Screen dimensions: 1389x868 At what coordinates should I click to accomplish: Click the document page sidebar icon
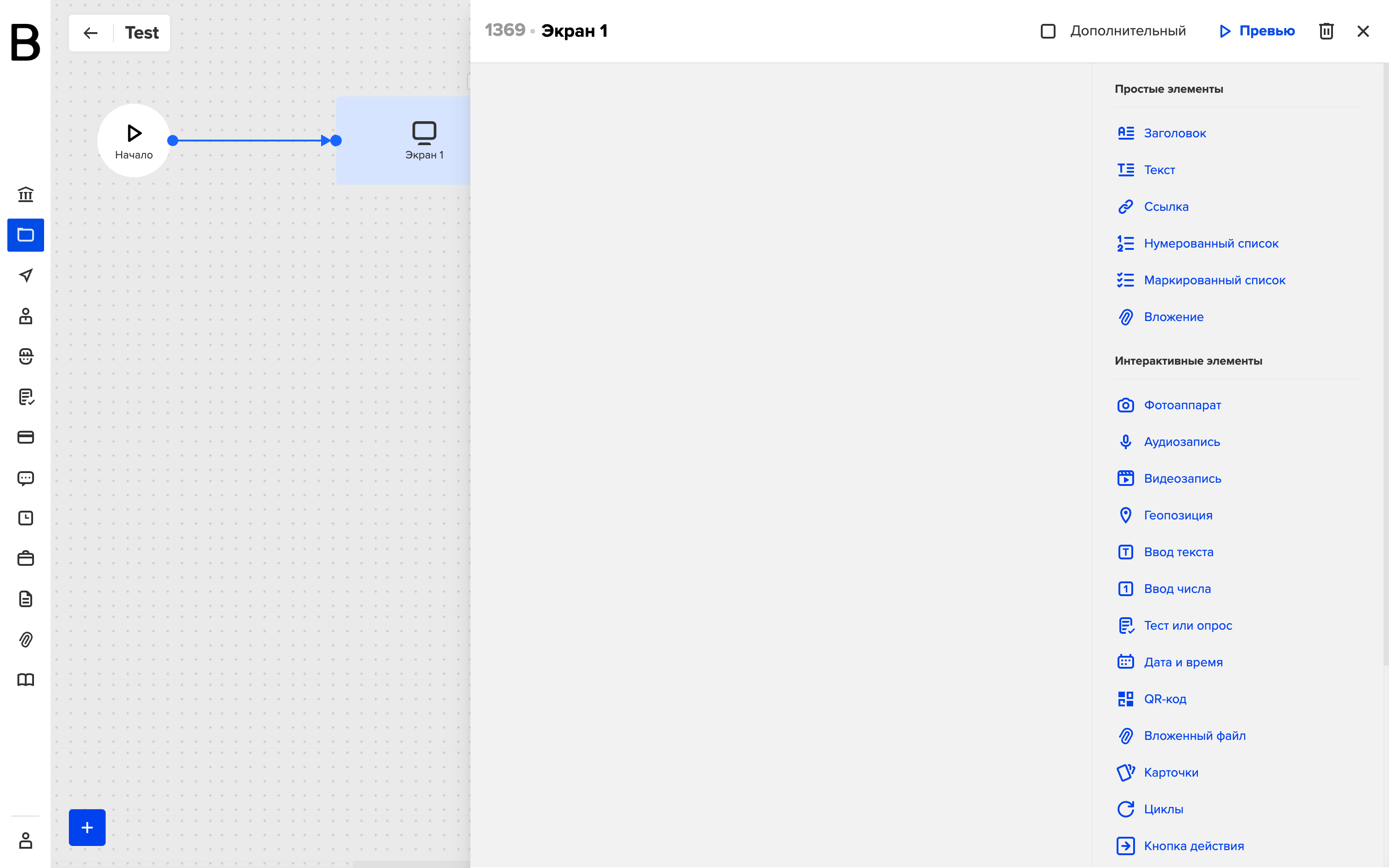point(25,599)
